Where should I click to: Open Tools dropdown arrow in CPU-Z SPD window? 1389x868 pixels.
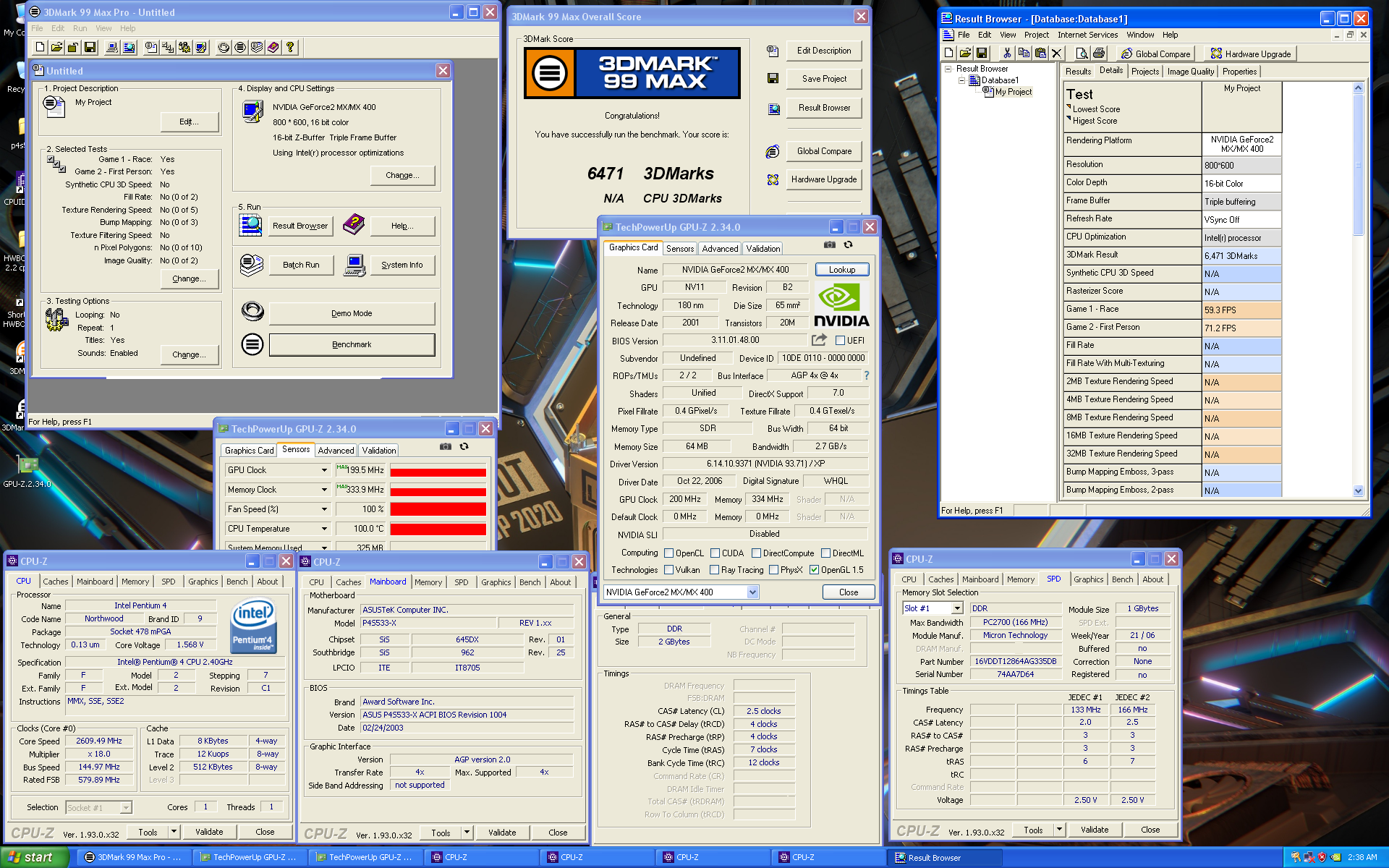tap(1059, 830)
